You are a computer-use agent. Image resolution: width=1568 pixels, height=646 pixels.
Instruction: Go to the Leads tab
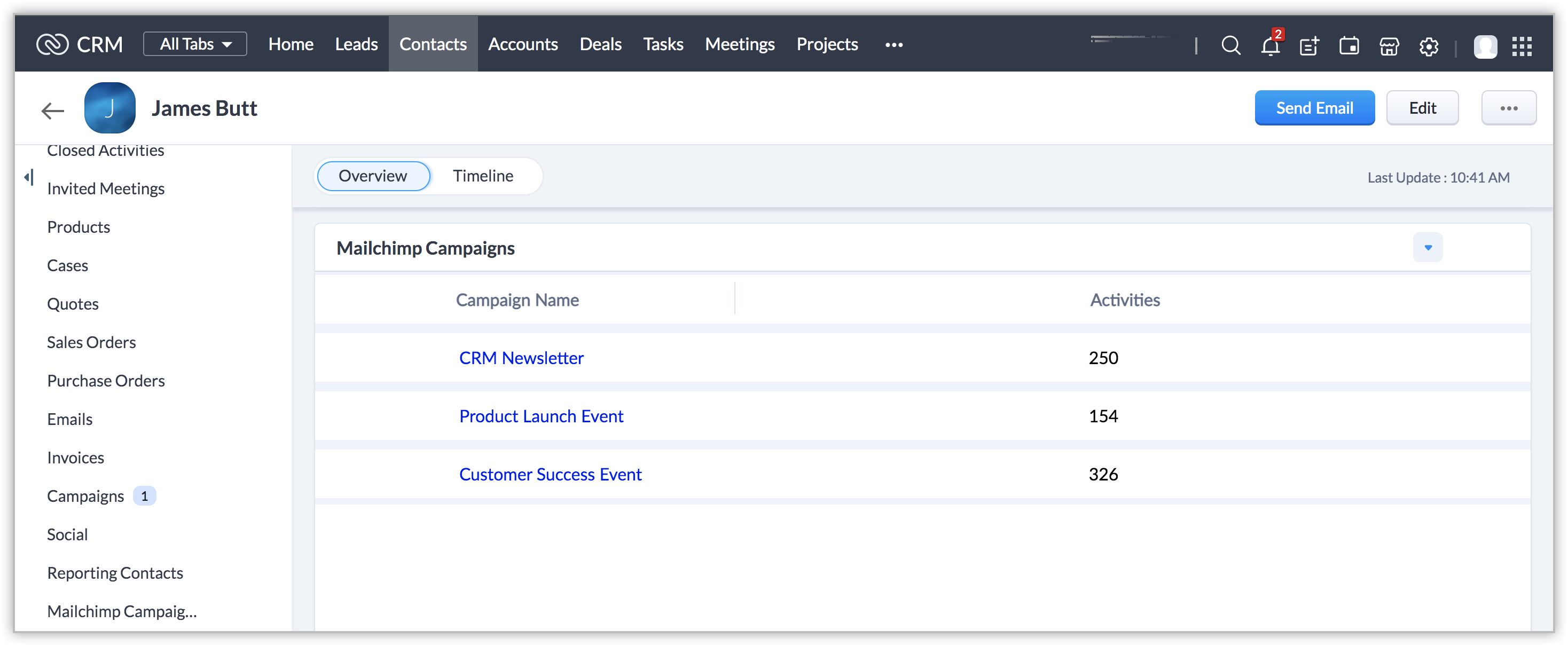coord(356,44)
